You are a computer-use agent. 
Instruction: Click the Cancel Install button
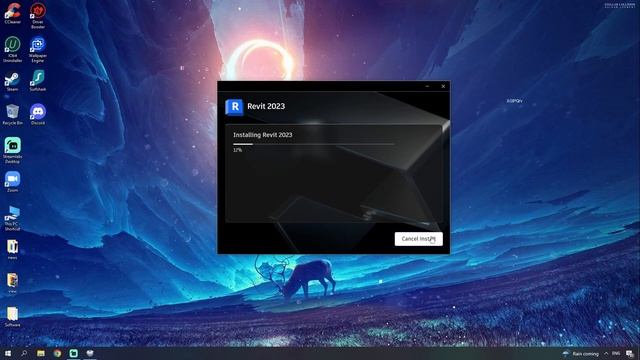pos(418,239)
